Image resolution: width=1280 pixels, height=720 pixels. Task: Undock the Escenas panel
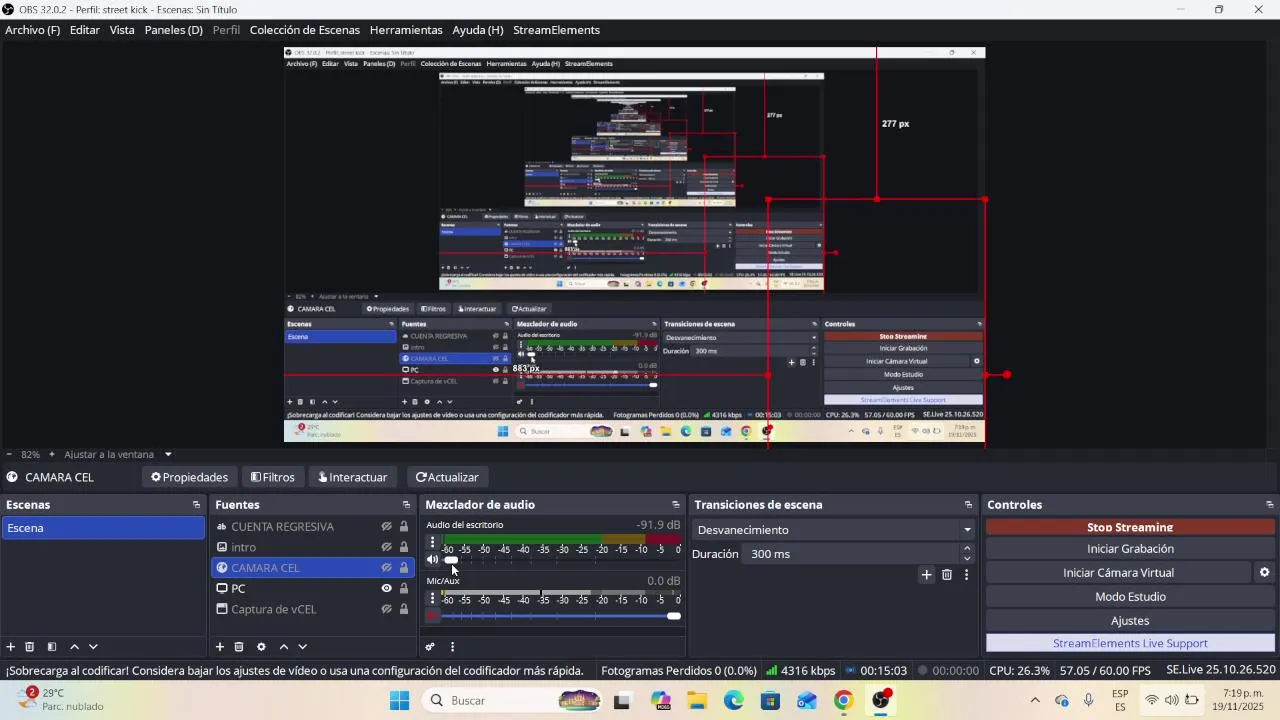196,505
